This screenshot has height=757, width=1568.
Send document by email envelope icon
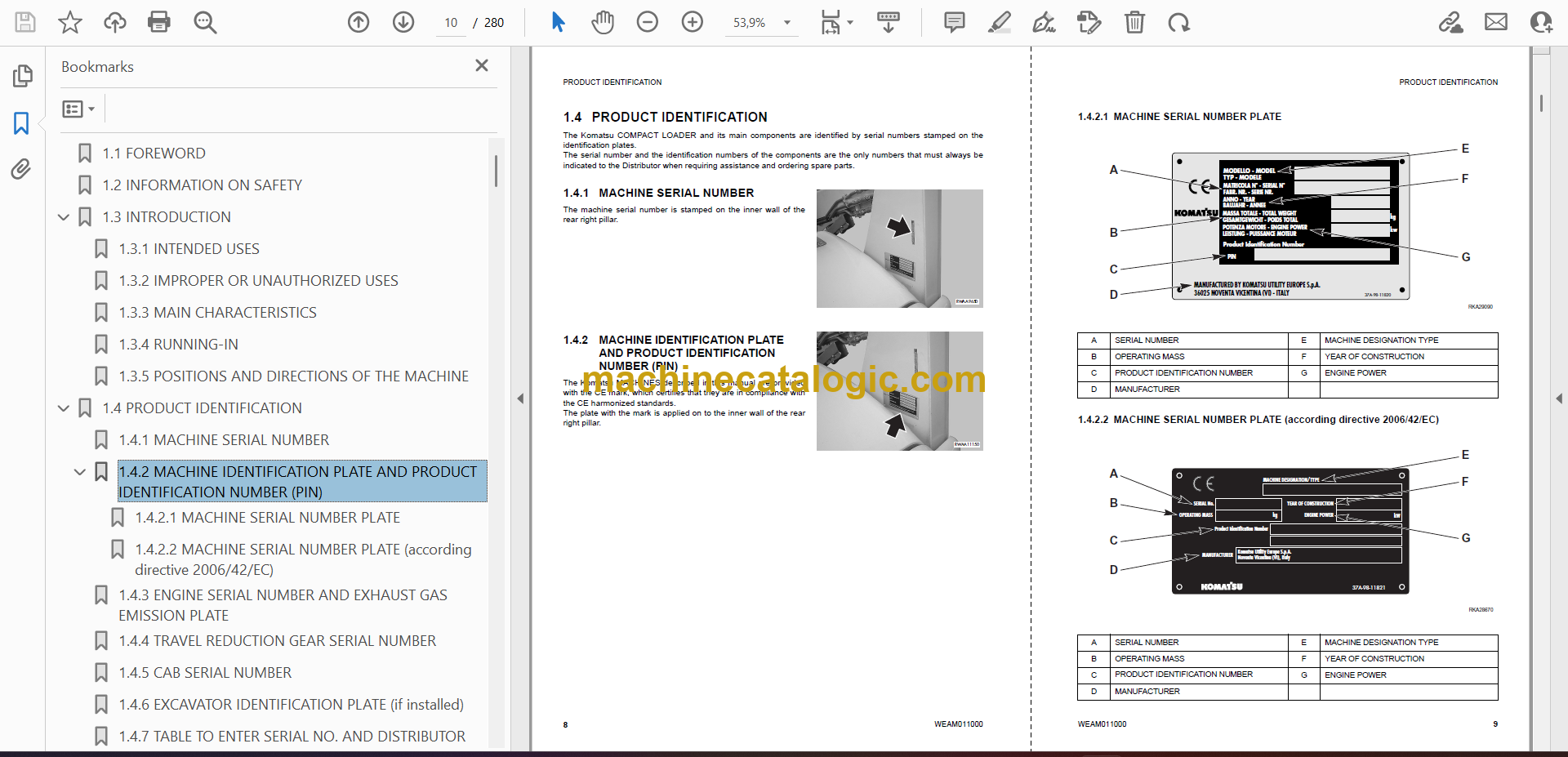1496,22
